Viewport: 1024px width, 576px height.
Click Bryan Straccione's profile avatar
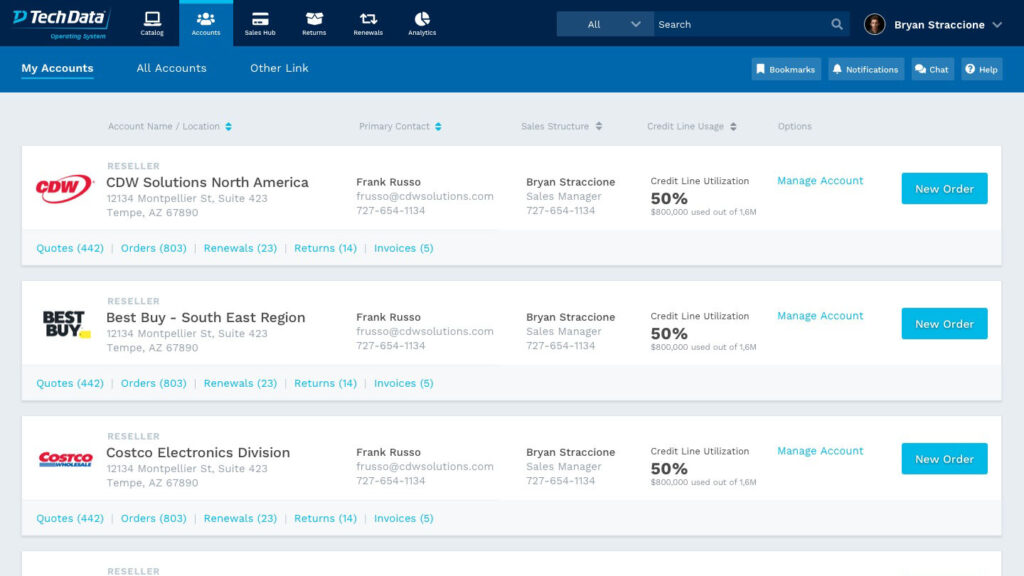[x=874, y=24]
